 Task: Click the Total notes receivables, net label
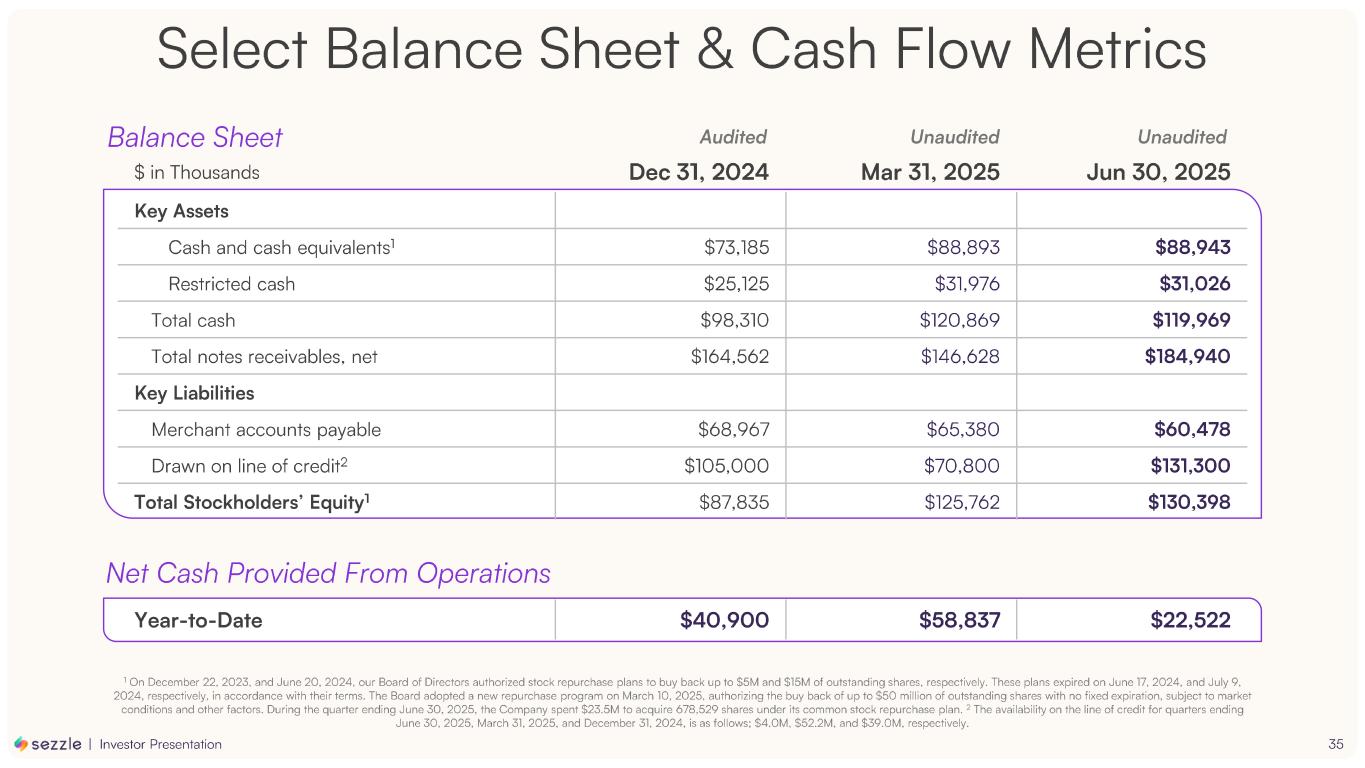tap(264, 356)
